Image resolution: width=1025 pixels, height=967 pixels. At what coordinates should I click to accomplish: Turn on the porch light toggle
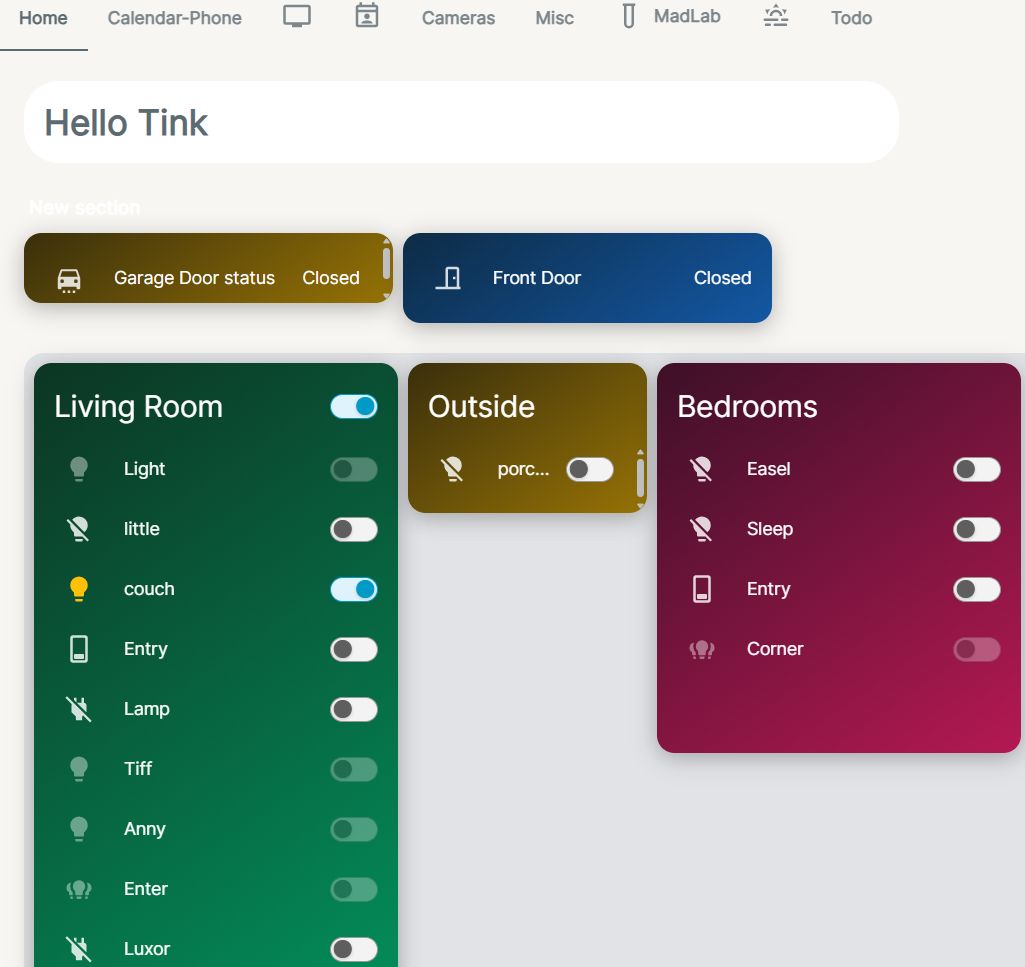point(590,469)
